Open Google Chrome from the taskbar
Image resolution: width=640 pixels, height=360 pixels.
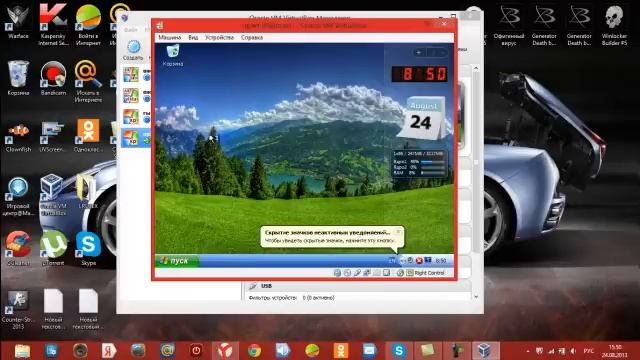pos(254,351)
